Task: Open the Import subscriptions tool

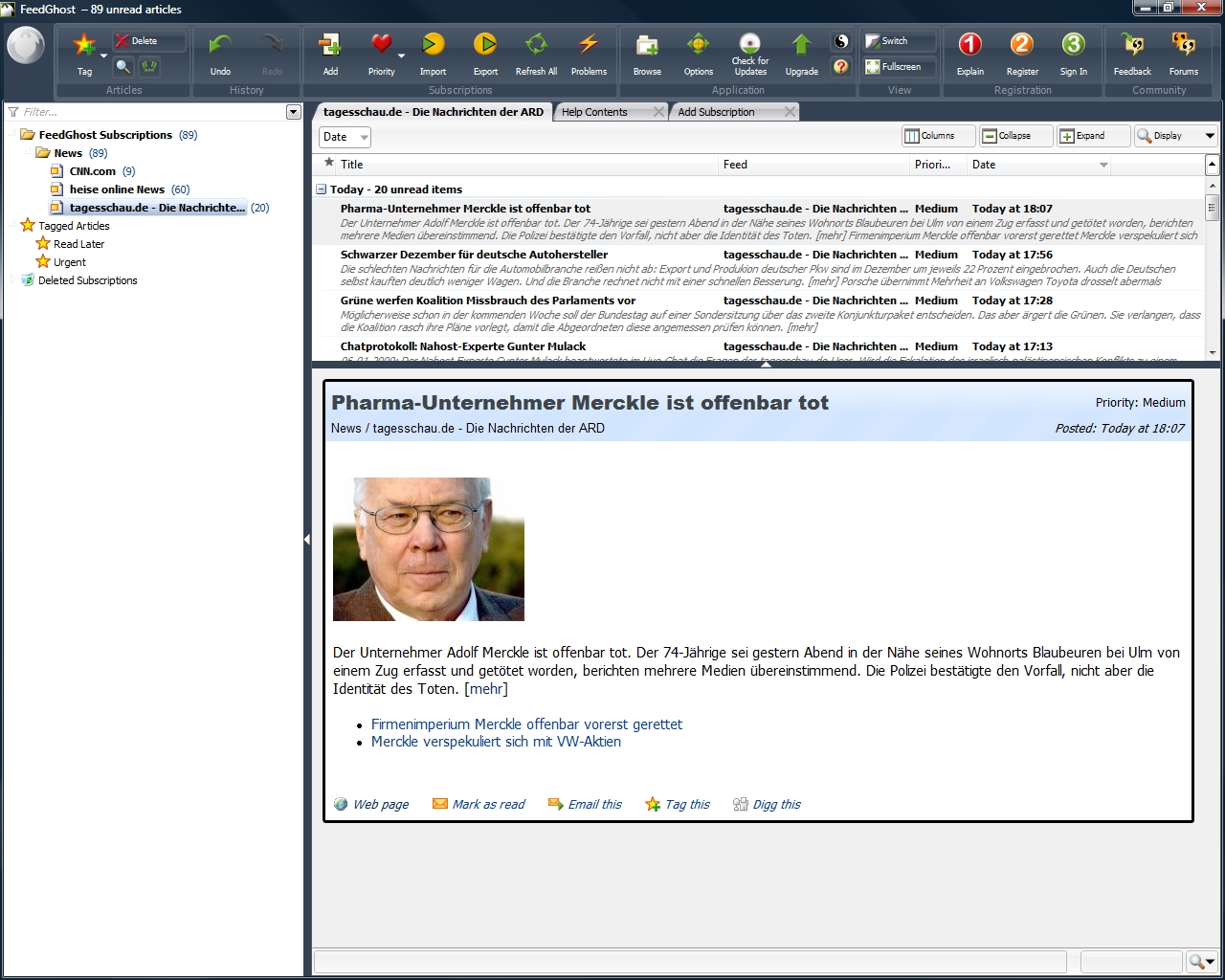Action: 433,46
